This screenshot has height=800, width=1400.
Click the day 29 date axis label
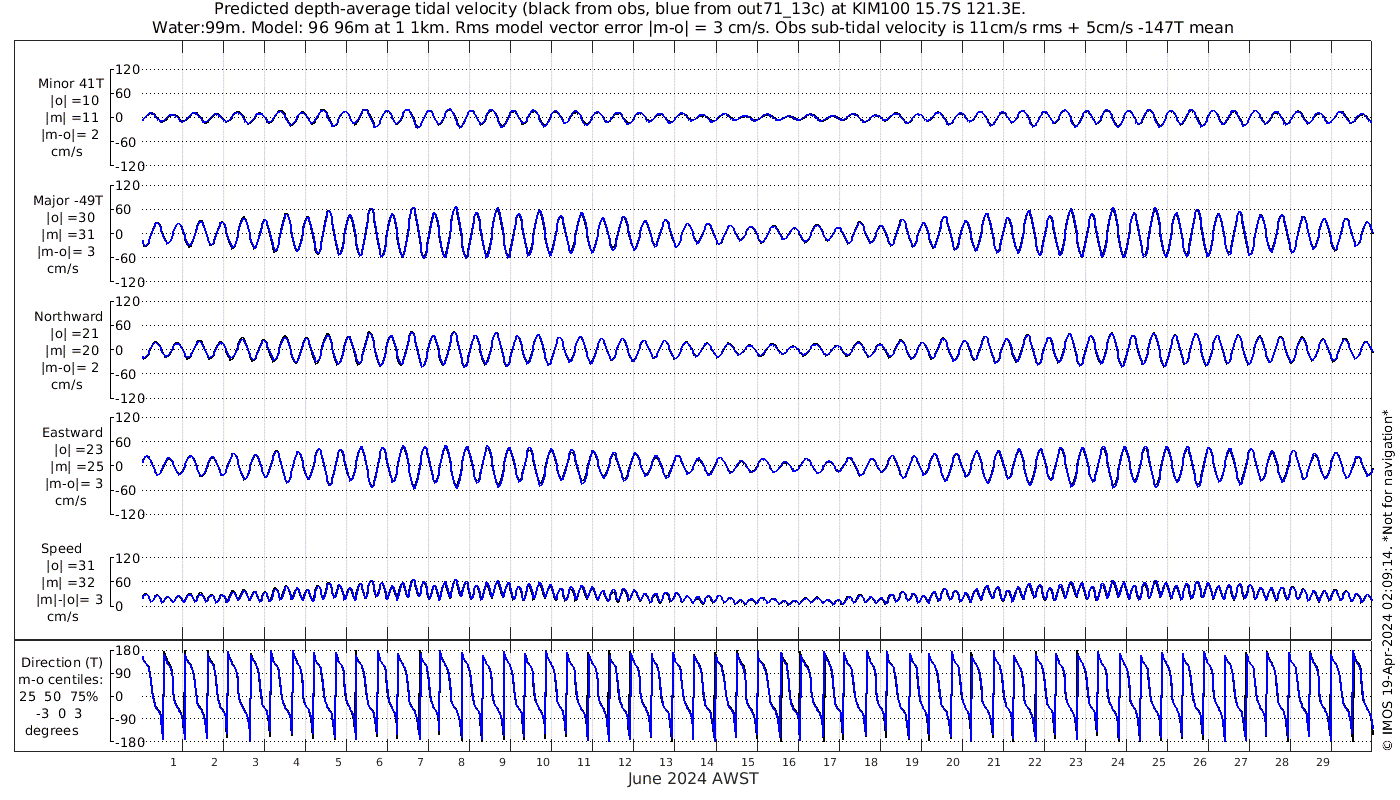tap(1322, 762)
